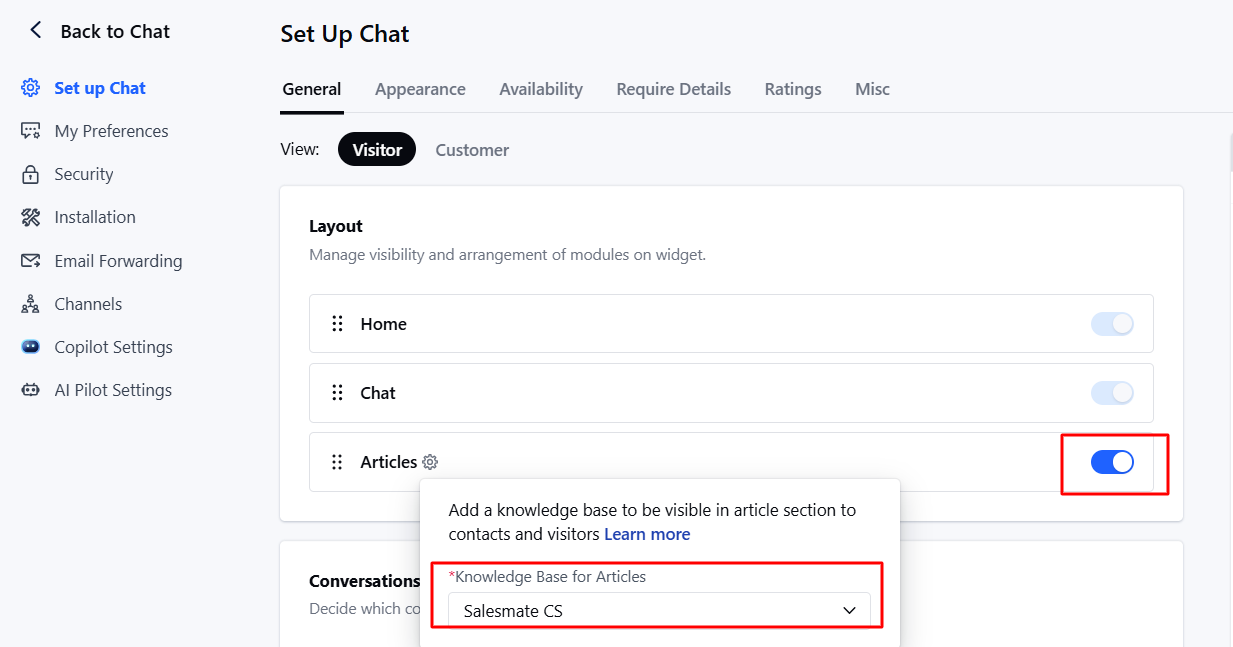Switch to the Appearance tab

click(x=420, y=89)
